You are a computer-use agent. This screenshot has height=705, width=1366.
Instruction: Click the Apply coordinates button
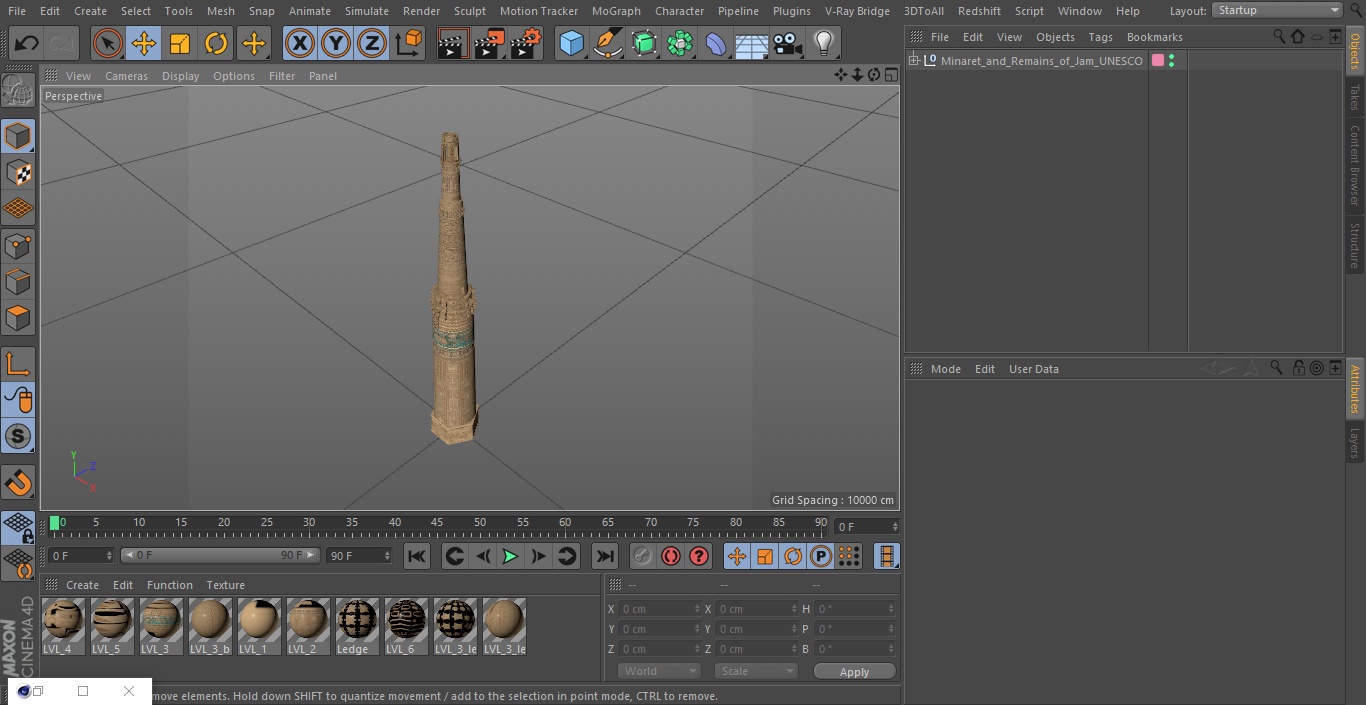854,672
